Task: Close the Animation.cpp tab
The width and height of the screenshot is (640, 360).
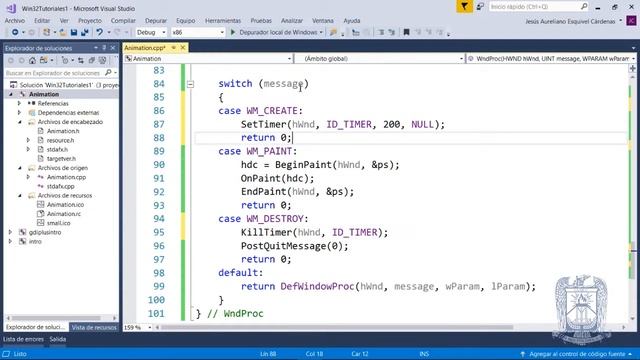Action: (x=183, y=48)
